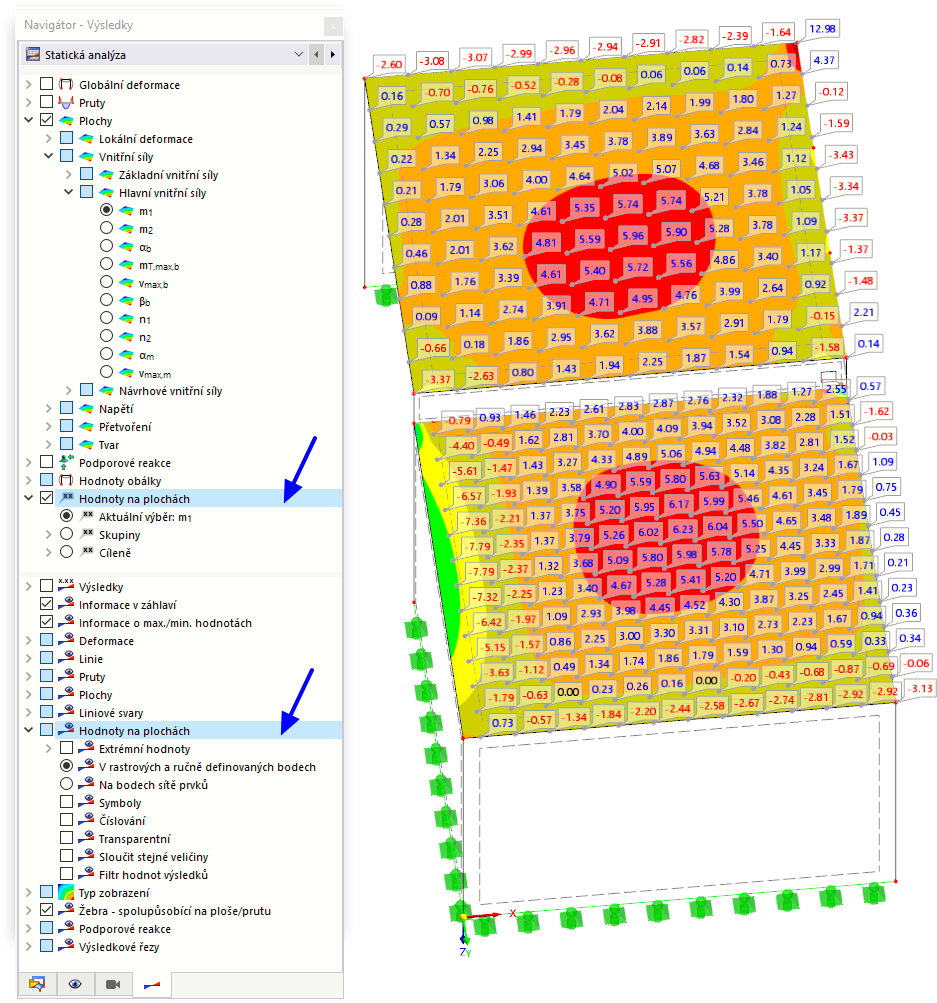937x1003 pixels.
Task: Close the Navigátor panel
Action: (x=333, y=26)
